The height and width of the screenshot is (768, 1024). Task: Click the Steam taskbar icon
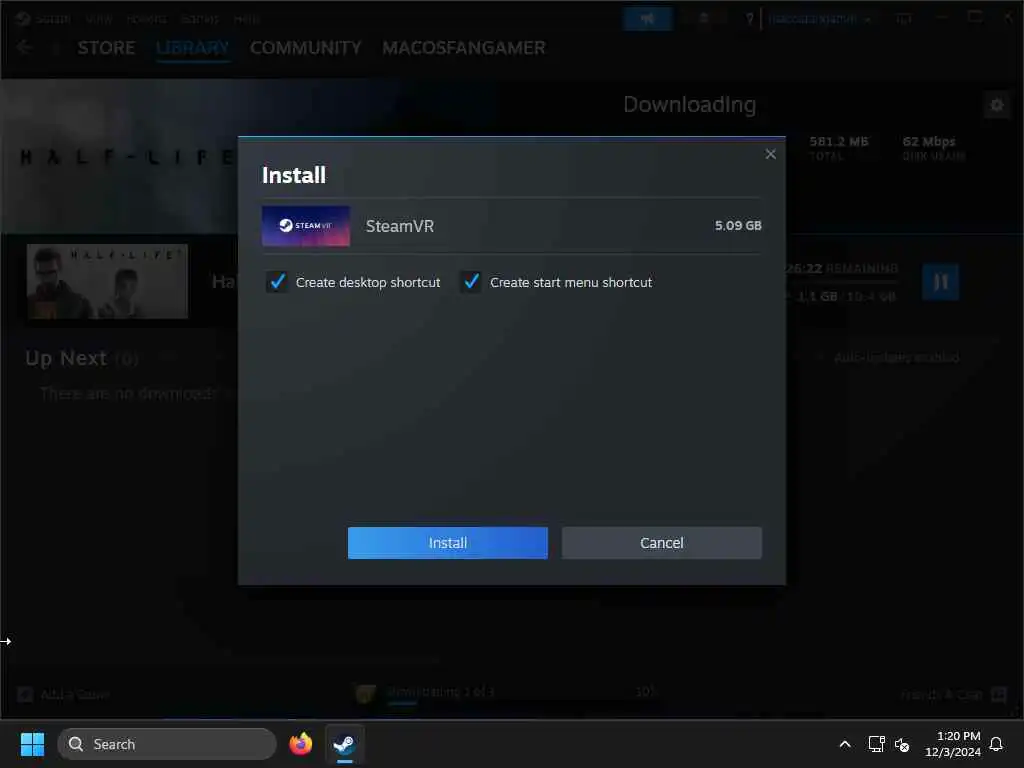pyautogui.click(x=344, y=744)
